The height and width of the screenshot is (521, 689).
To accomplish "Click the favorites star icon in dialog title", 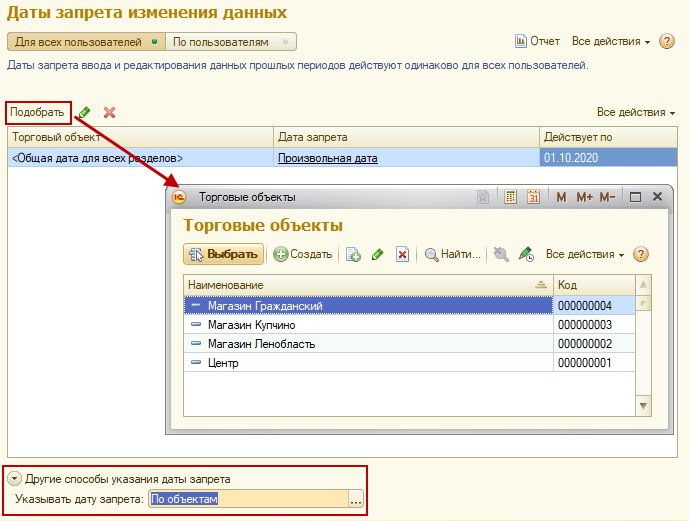I will tap(483, 197).
